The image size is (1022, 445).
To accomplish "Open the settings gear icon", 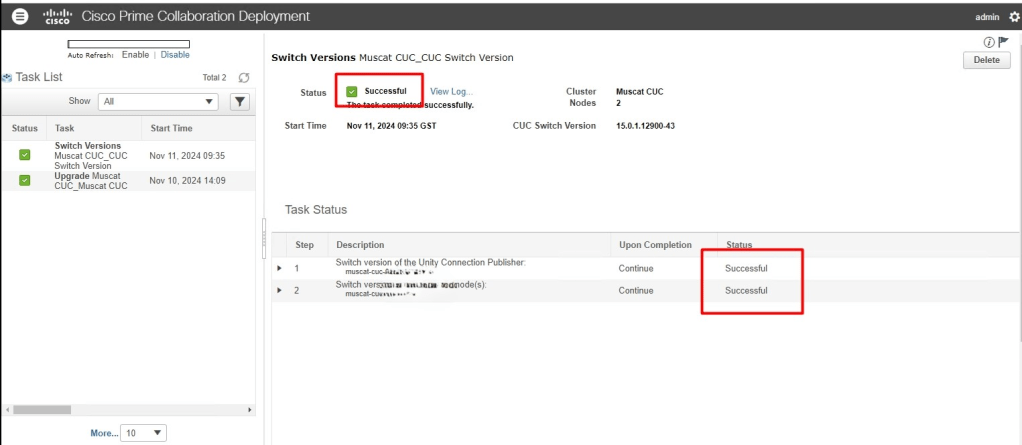I will pos(1014,17).
